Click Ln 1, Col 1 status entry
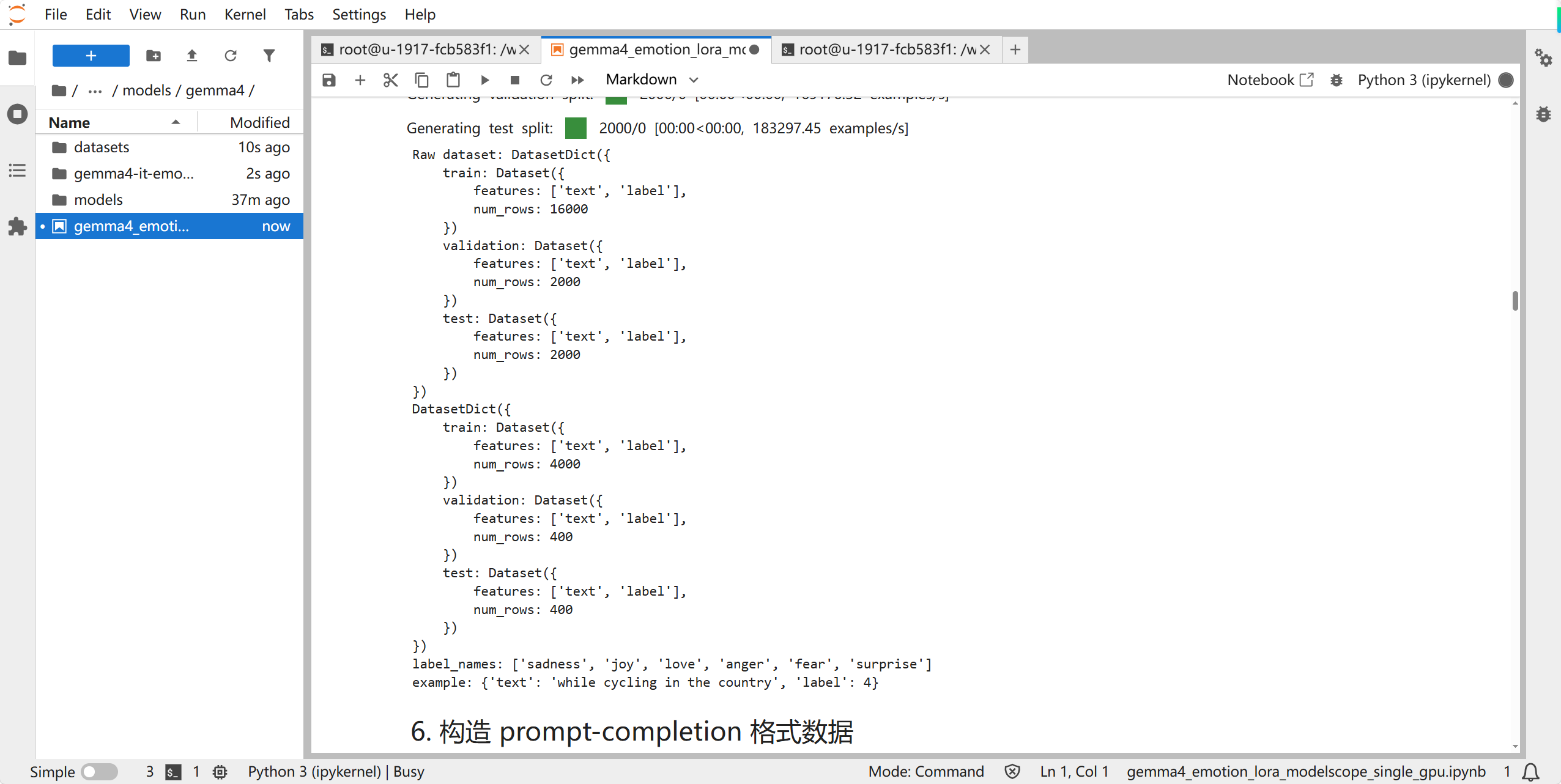Screen dimensions: 1561x784 pyautogui.click(x=1074, y=772)
